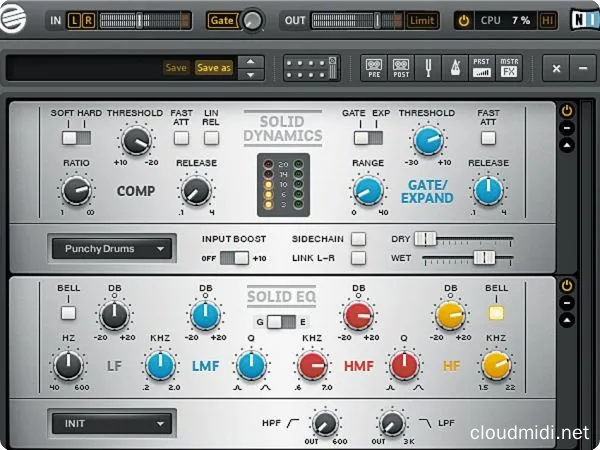Viewport: 600px width, 450px height.
Task: Toggle the PRE tapedeck icon
Action: (374, 68)
